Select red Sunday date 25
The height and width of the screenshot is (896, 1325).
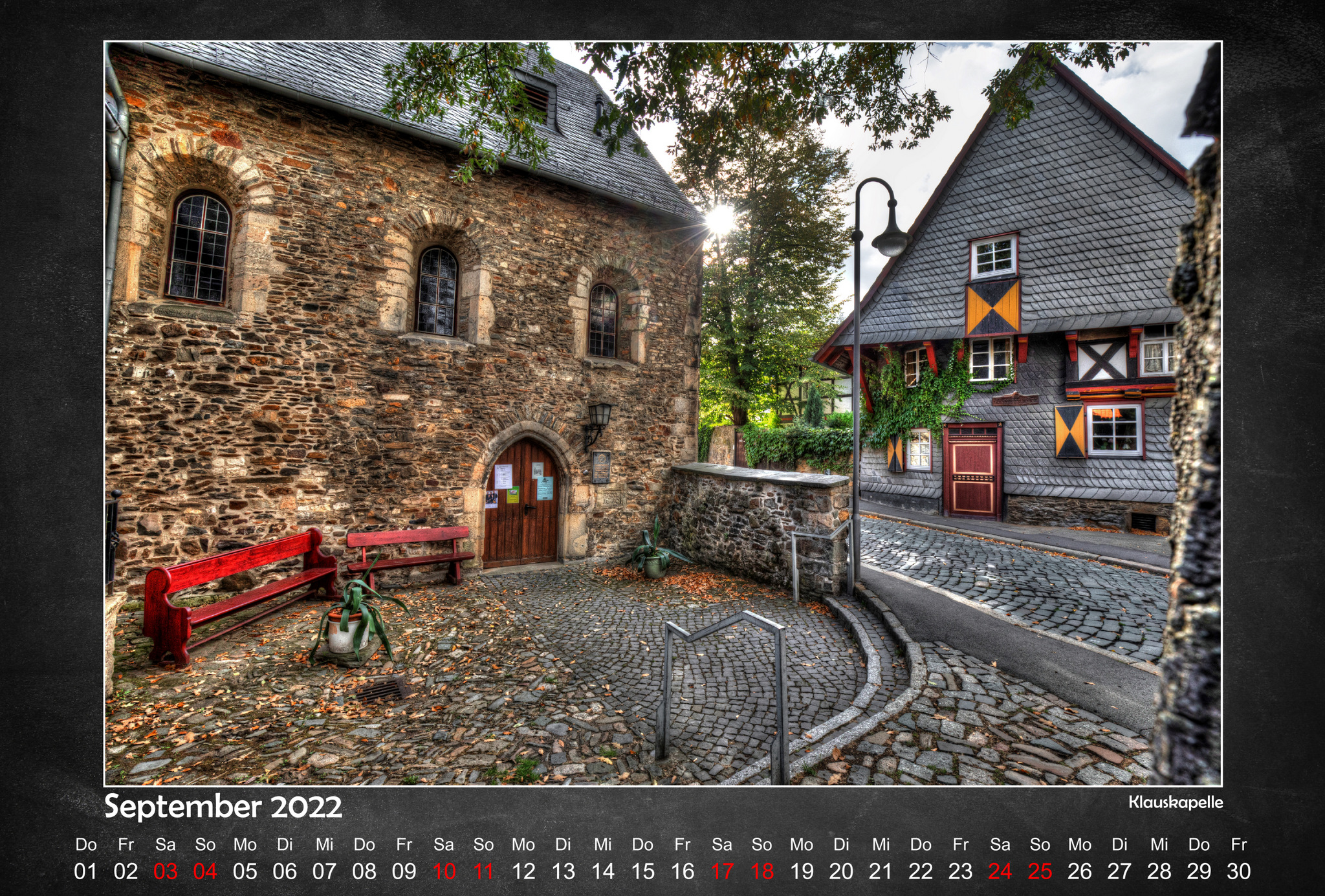pos(1040,871)
